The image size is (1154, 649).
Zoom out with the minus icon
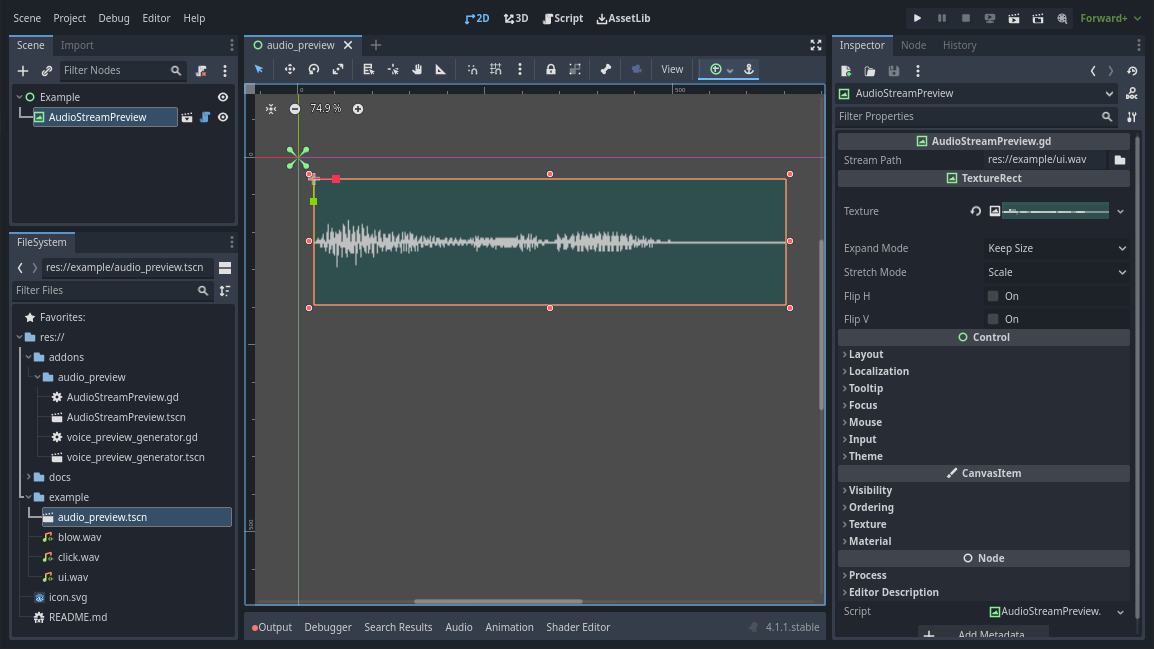(x=294, y=109)
